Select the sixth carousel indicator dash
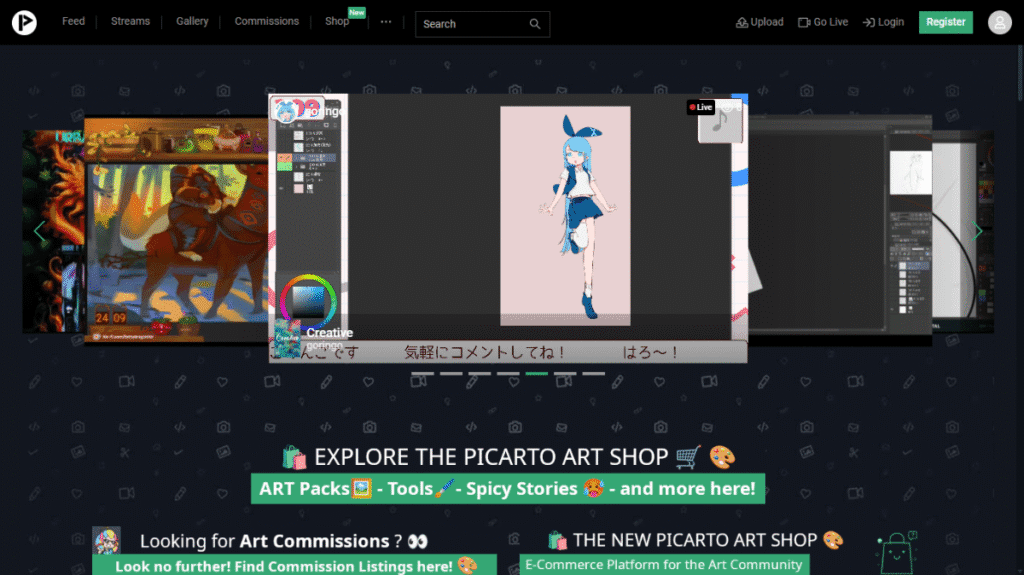The image size is (1024, 575). 565,374
